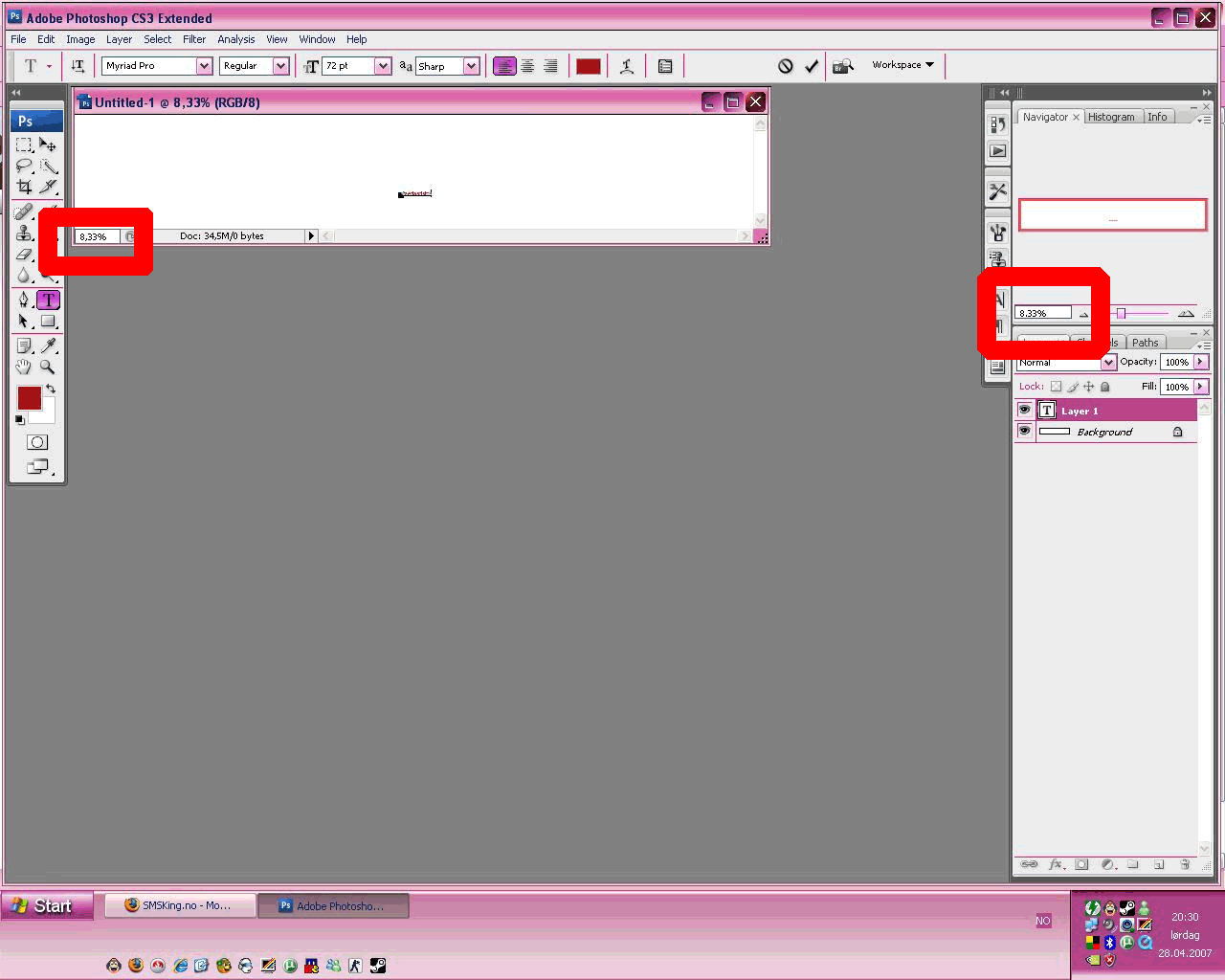Reset default foreground and background colors
The height and width of the screenshot is (980, 1225).
tap(20, 420)
